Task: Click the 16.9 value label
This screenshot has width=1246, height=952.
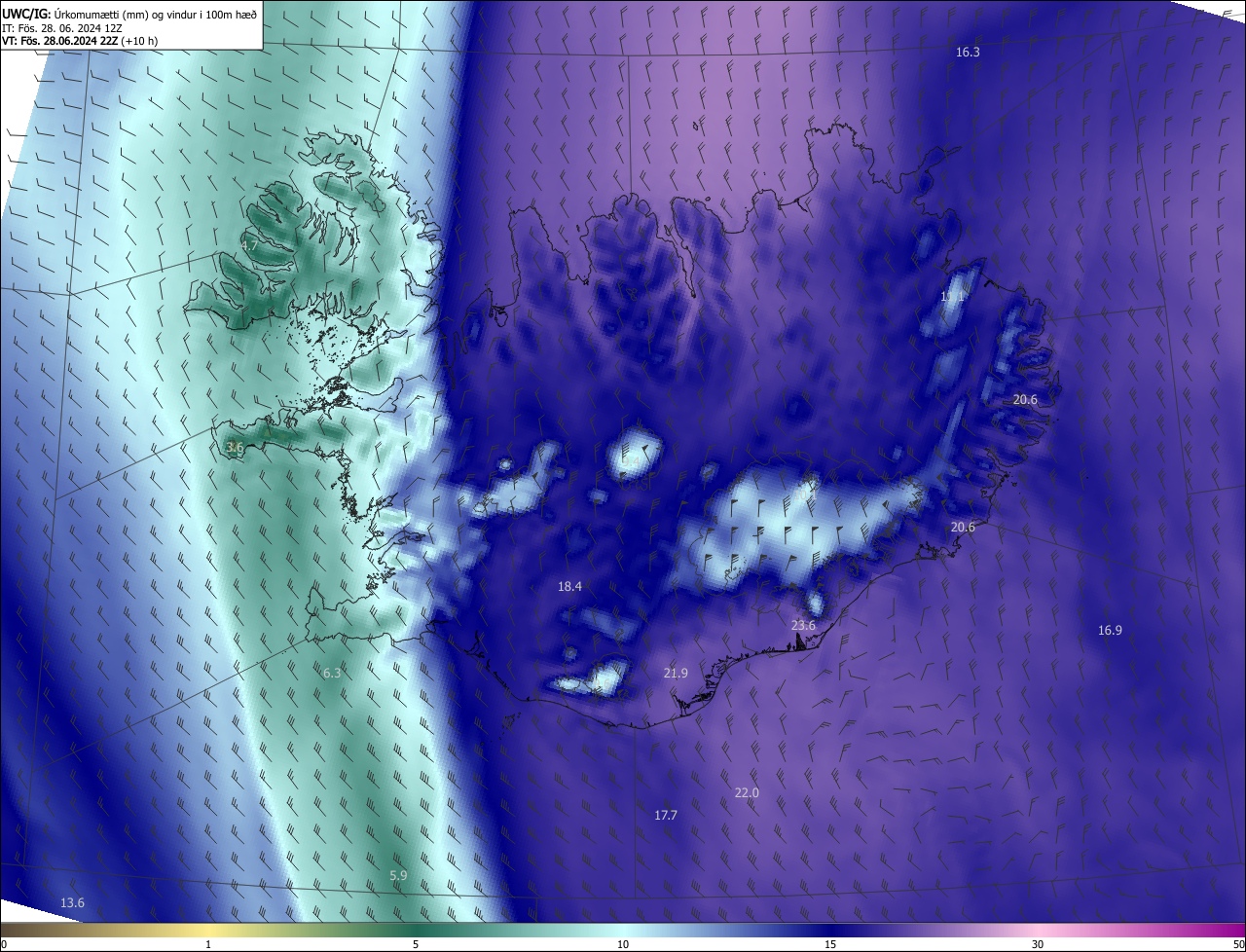Action: pos(1110,631)
